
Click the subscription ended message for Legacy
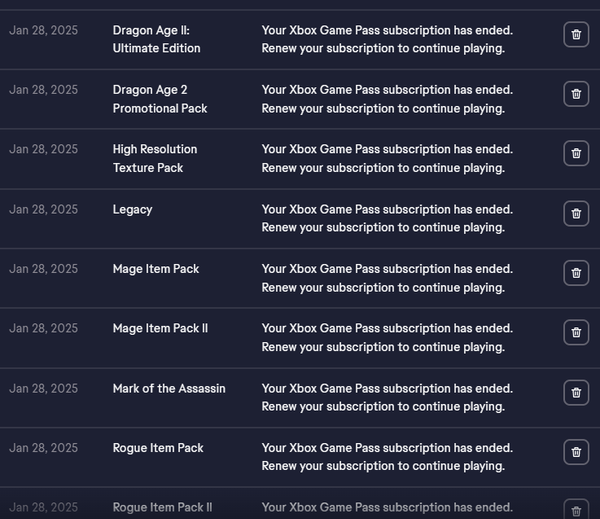coord(387,218)
